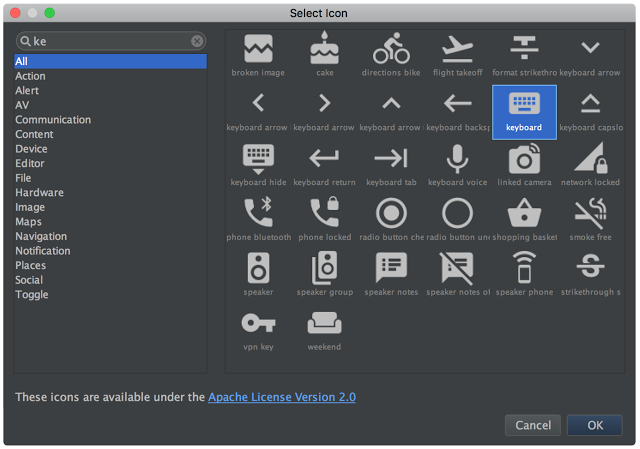Image resolution: width=640 pixels, height=449 pixels.
Task: Select the weekend sofa icon
Action: 324,323
